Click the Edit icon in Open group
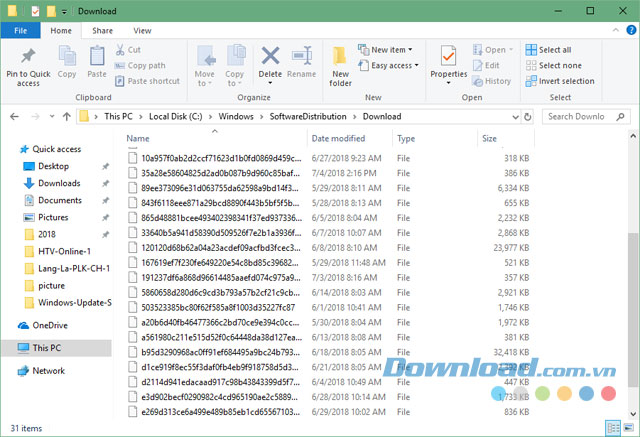The height and width of the screenshot is (437, 640). pos(478,65)
